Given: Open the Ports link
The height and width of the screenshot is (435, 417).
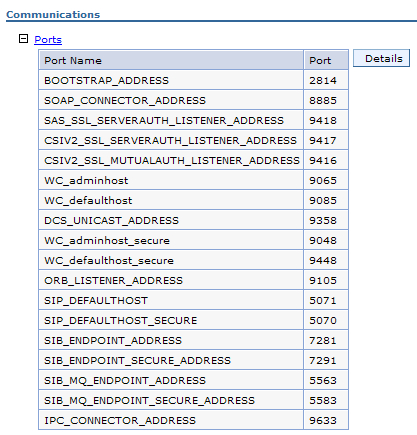Looking at the screenshot, I should (48, 40).
